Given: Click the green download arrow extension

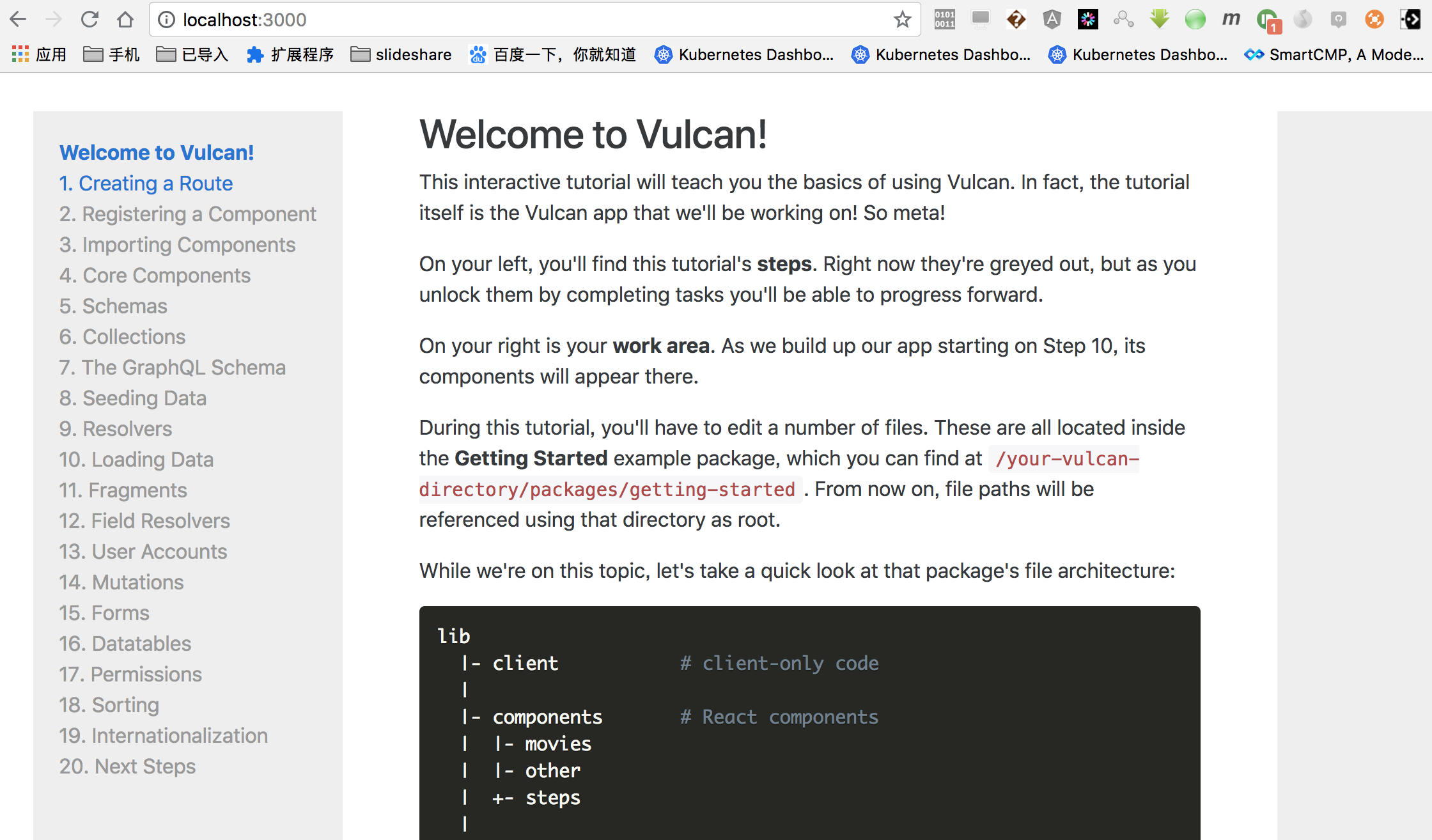Looking at the screenshot, I should coord(1159,19).
